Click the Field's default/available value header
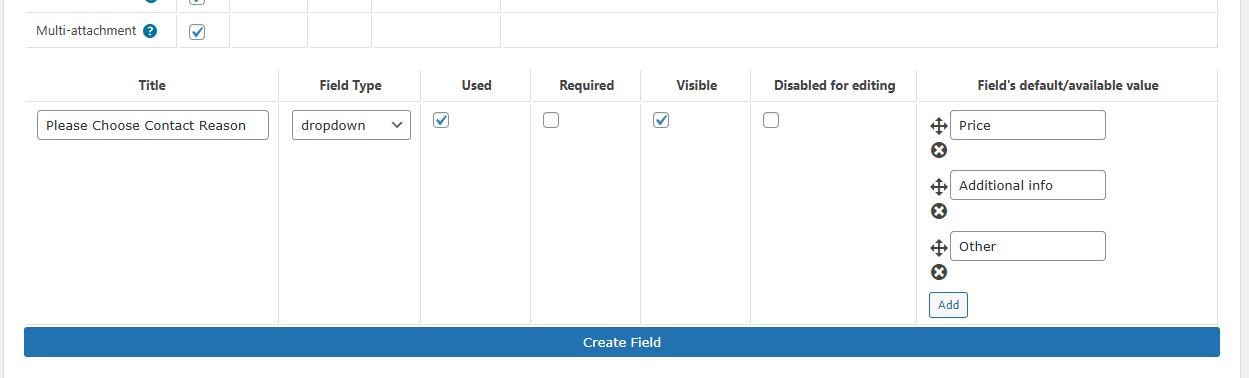The image size is (1249, 378). [1067, 85]
